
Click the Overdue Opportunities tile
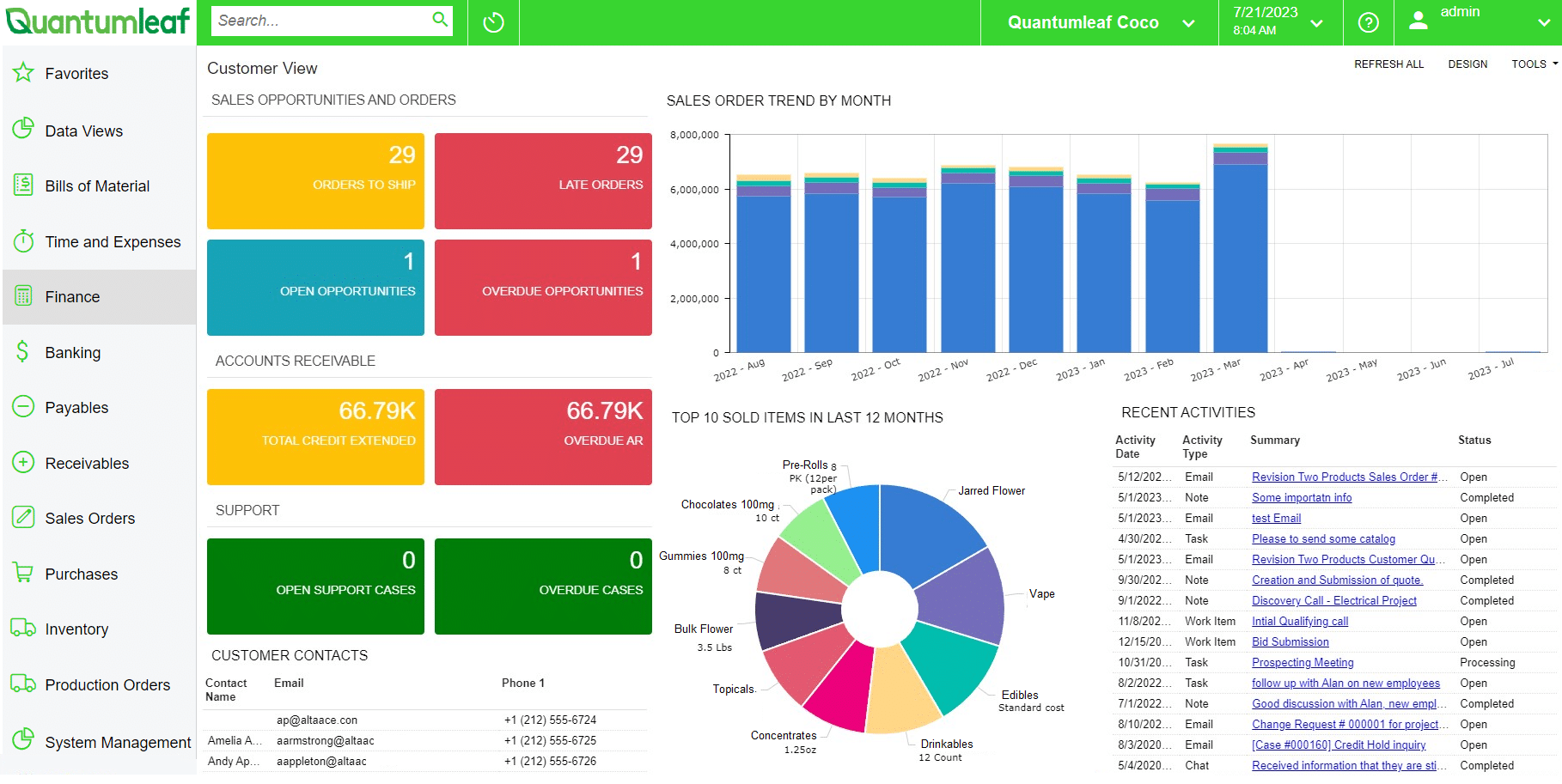coord(543,288)
